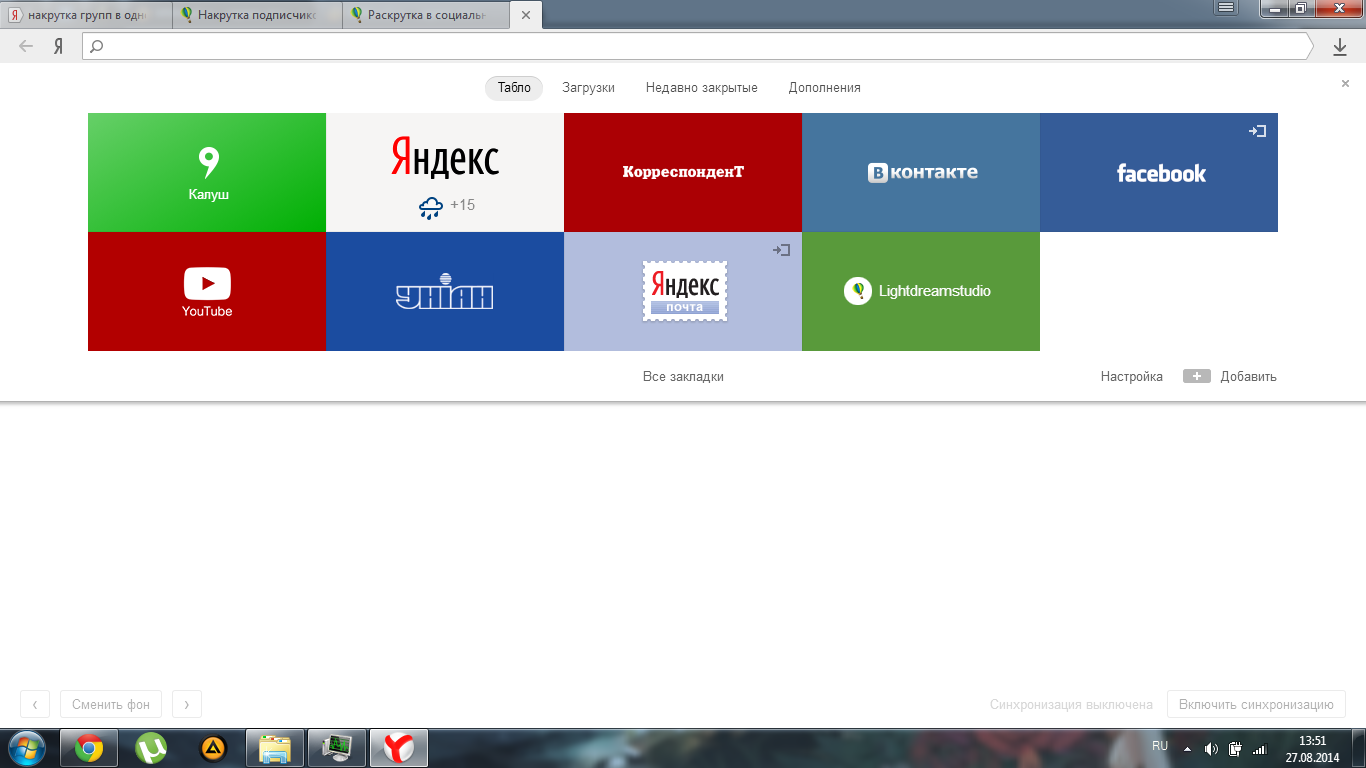Switch to the Загрузки tab
The image size is (1366, 768).
tap(588, 88)
